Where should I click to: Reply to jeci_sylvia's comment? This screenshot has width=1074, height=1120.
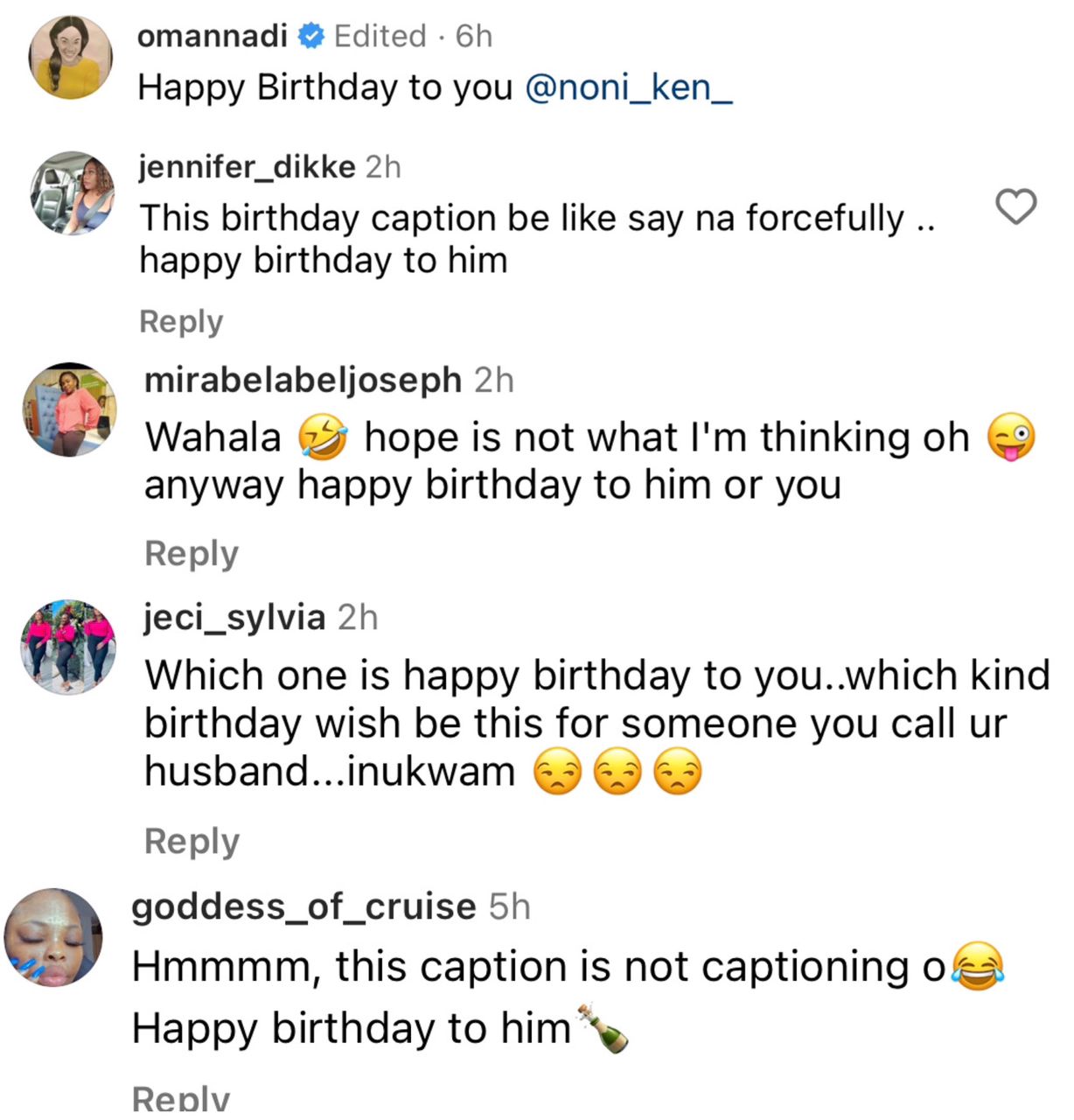pos(192,841)
